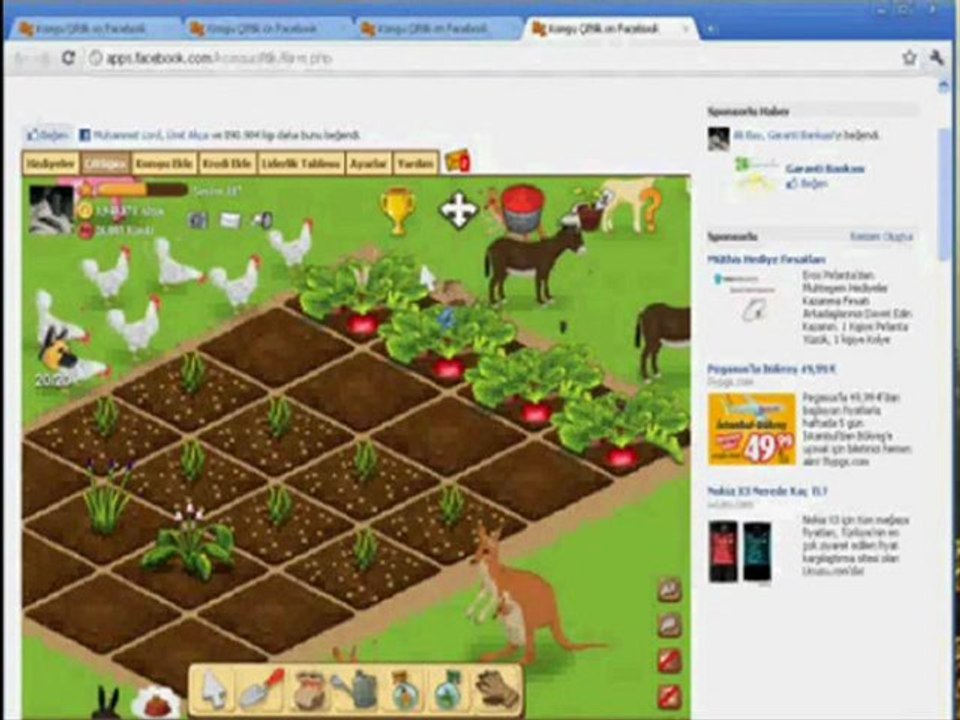Click the camera snapshot icon
The width and height of the screenshot is (960, 720).
198,220
